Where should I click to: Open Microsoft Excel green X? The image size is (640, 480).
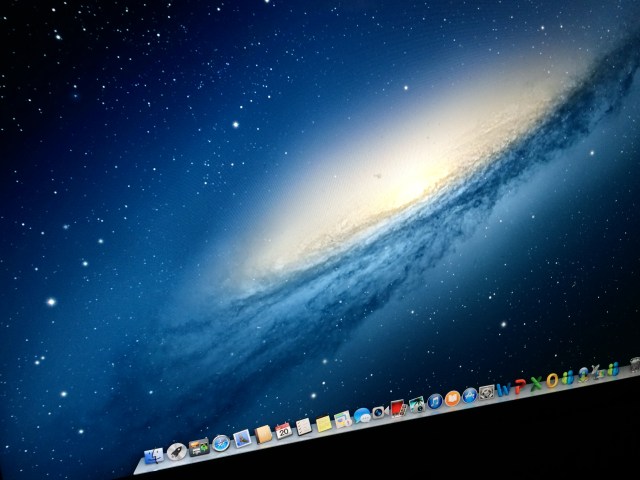(x=536, y=381)
